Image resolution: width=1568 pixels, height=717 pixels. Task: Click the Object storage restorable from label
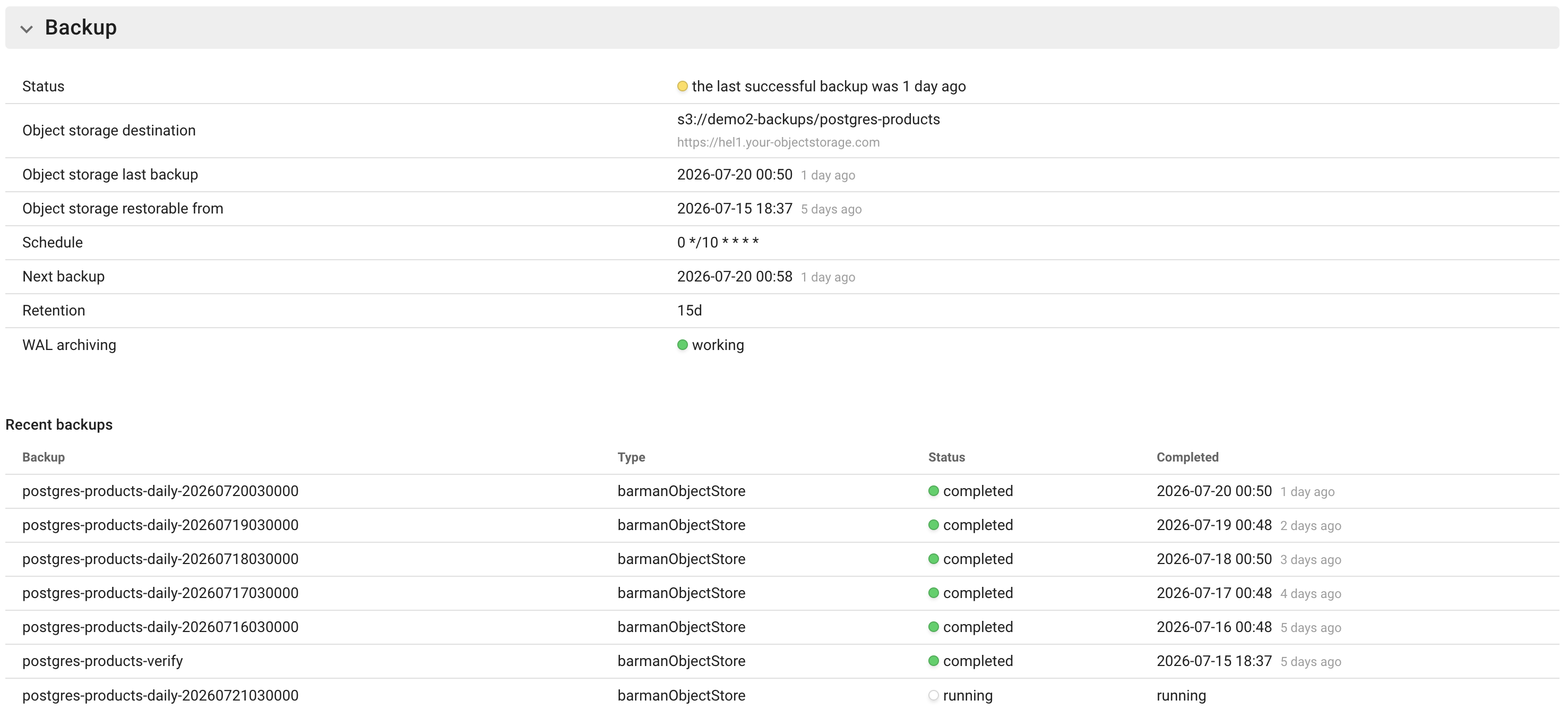123,208
